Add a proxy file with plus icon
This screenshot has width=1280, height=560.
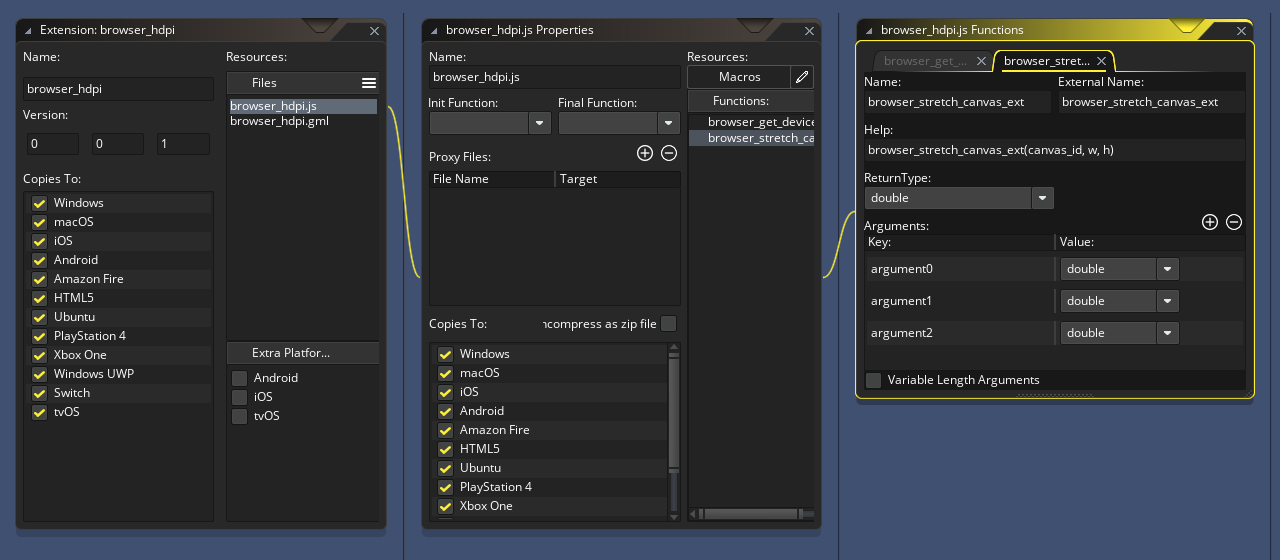[x=644, y=153]
